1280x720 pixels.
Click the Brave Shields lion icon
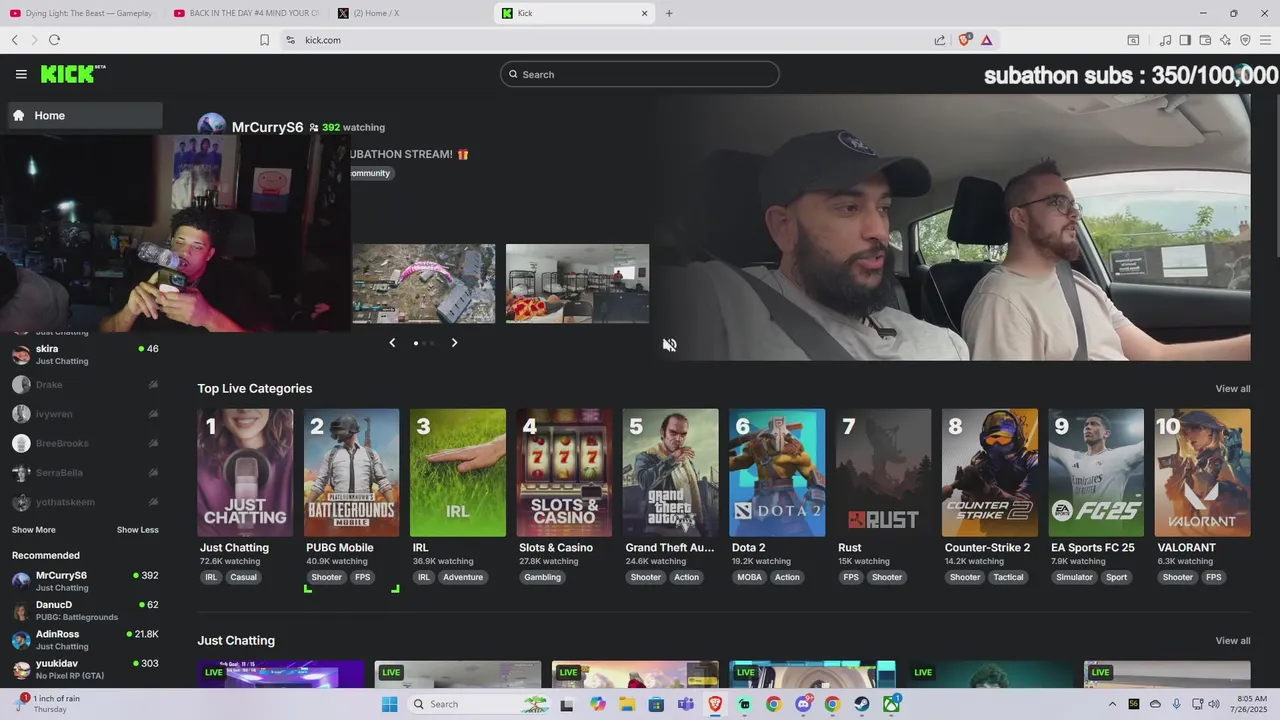964,40
